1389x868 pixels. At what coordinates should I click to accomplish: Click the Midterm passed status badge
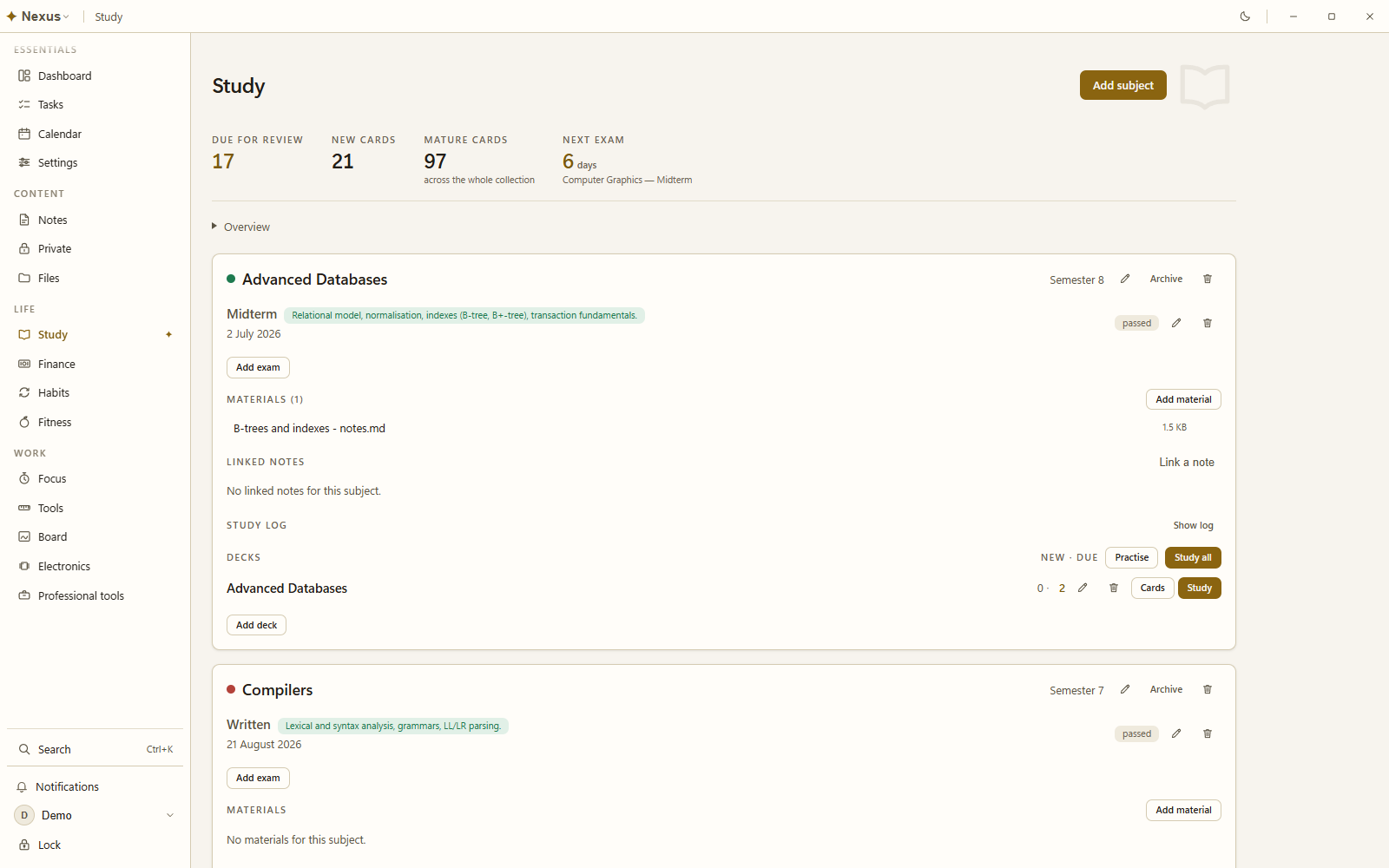coord(1136,323)
